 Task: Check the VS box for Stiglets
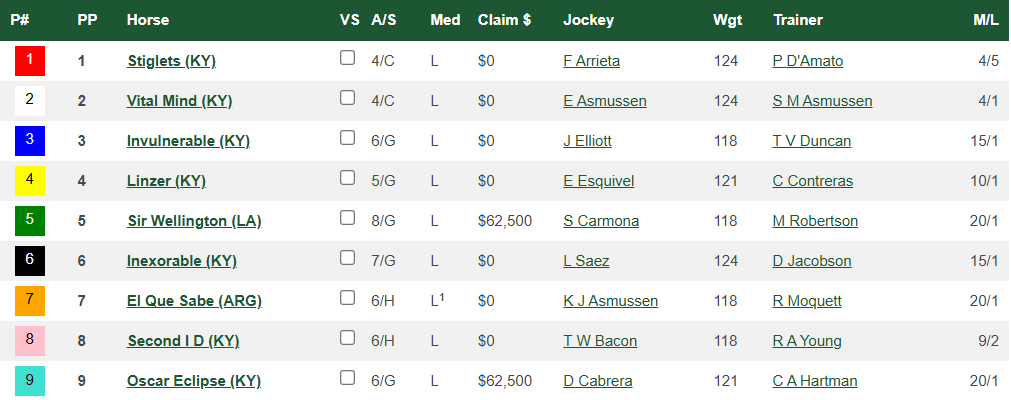348,58
